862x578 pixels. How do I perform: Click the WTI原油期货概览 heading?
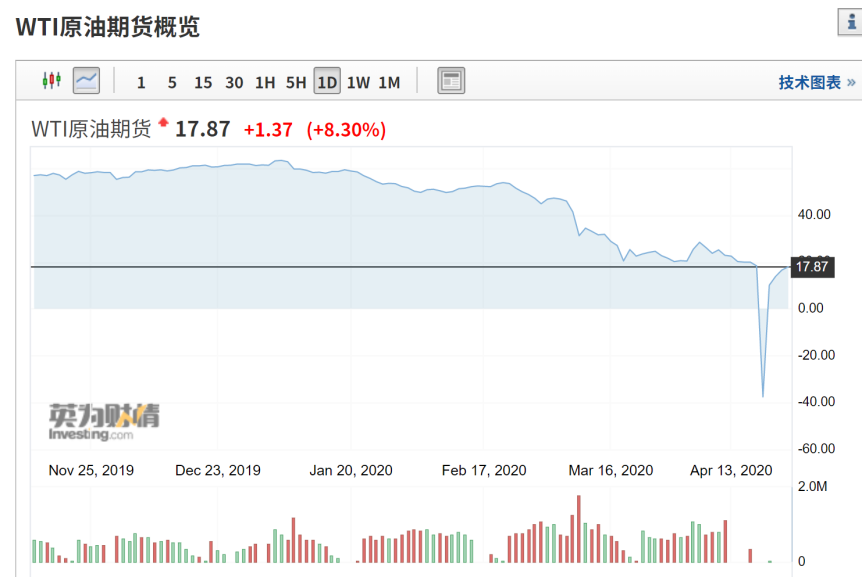[x=108, y=27]
